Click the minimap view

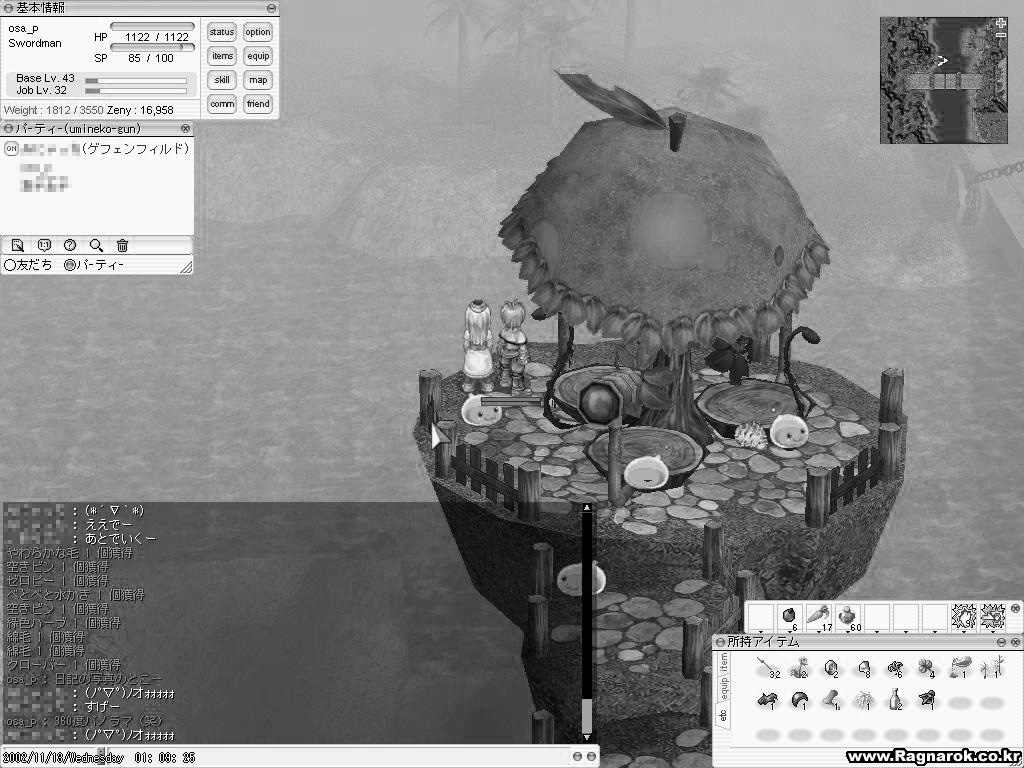pyautogui.click(x=944, y=80)
